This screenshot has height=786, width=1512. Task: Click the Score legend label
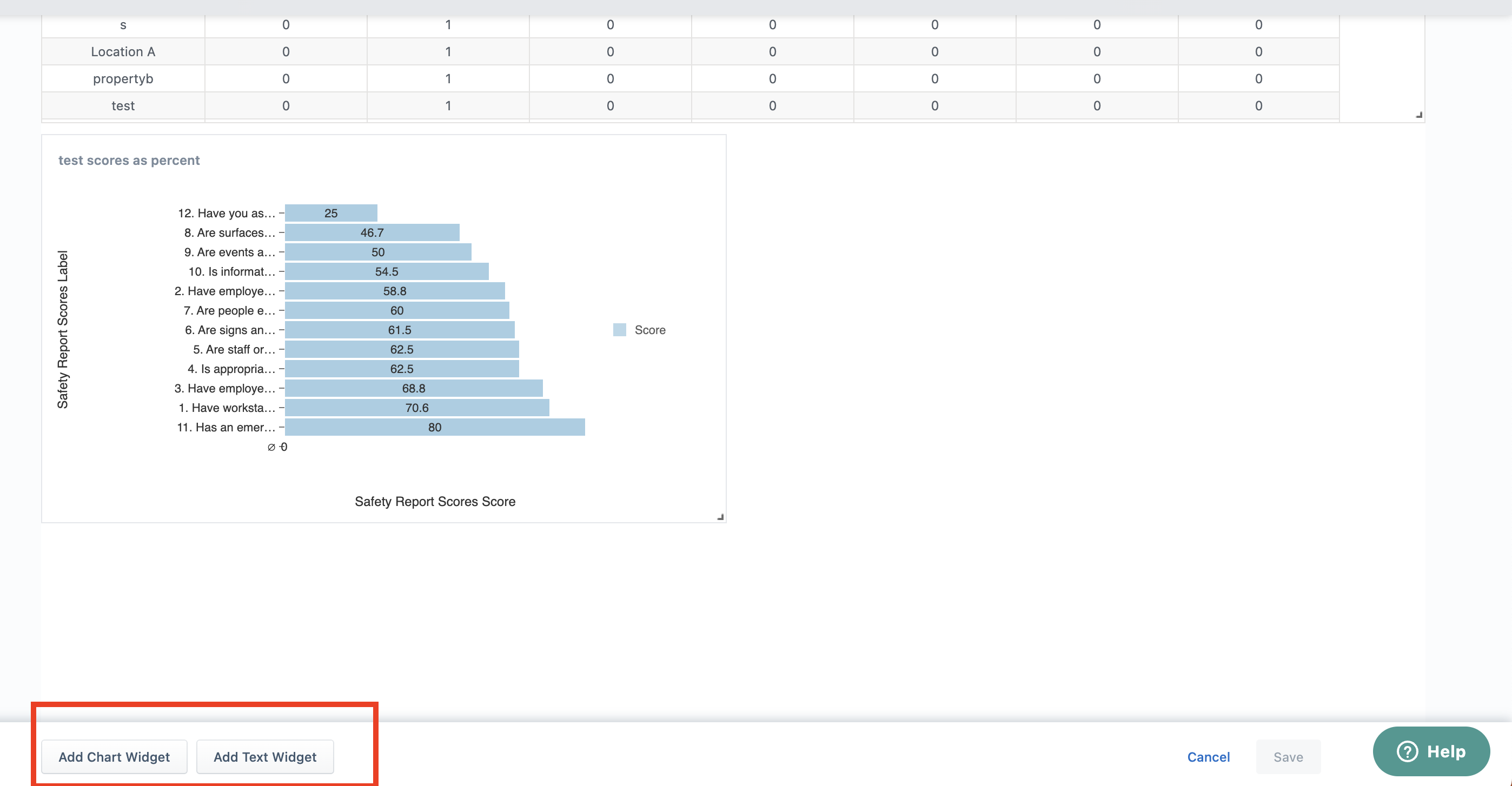(x=650, y=330)
